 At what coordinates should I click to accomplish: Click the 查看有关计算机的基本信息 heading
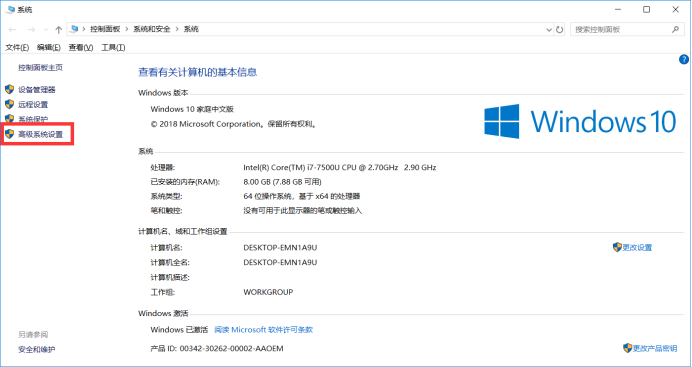point(198,72)
